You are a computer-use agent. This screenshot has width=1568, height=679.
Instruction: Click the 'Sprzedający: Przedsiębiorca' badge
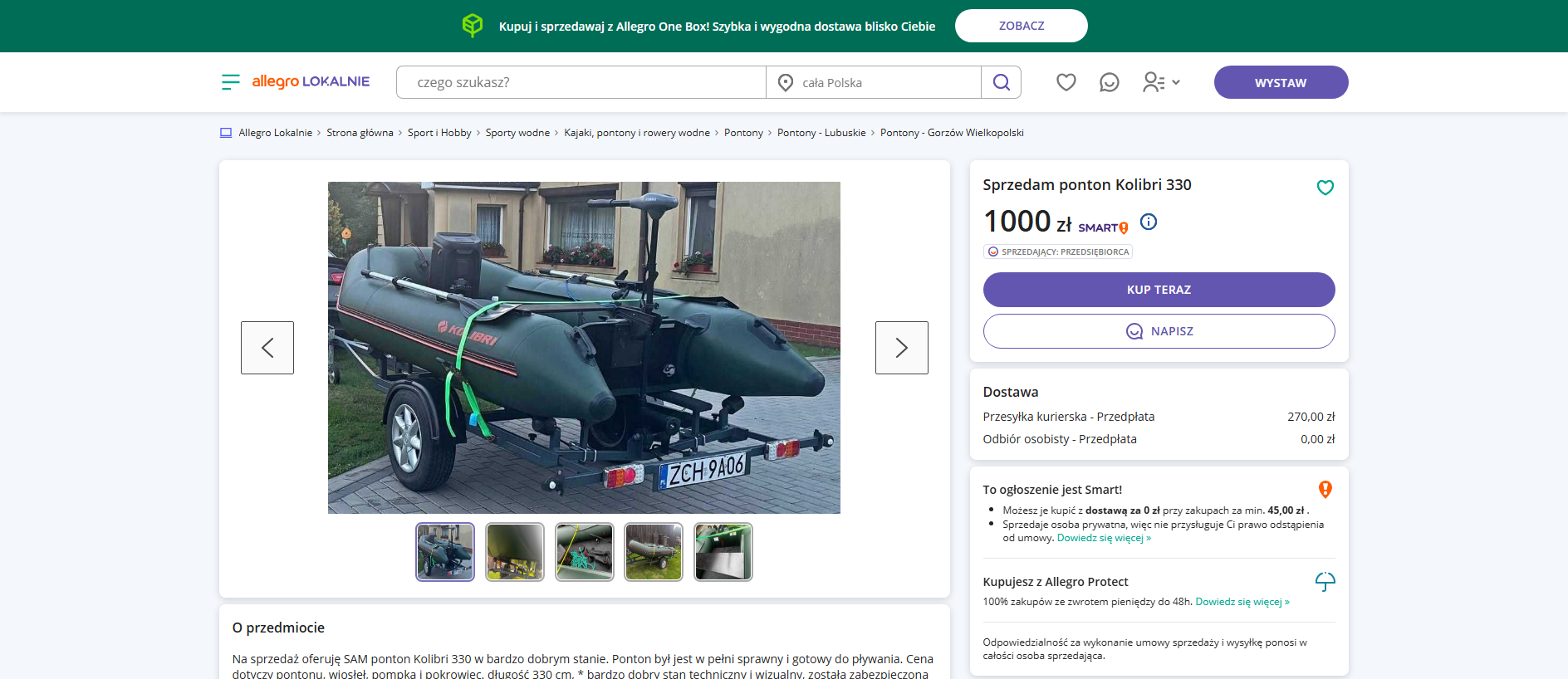tap(1058, 252)
